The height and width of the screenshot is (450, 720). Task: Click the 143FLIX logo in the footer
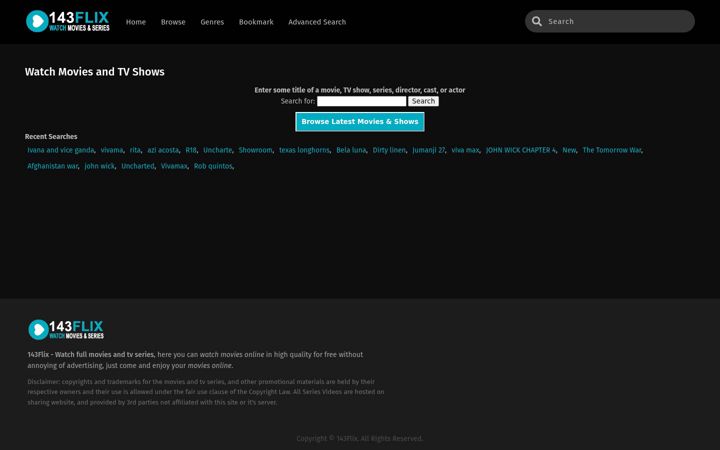[x=66, y=329]
